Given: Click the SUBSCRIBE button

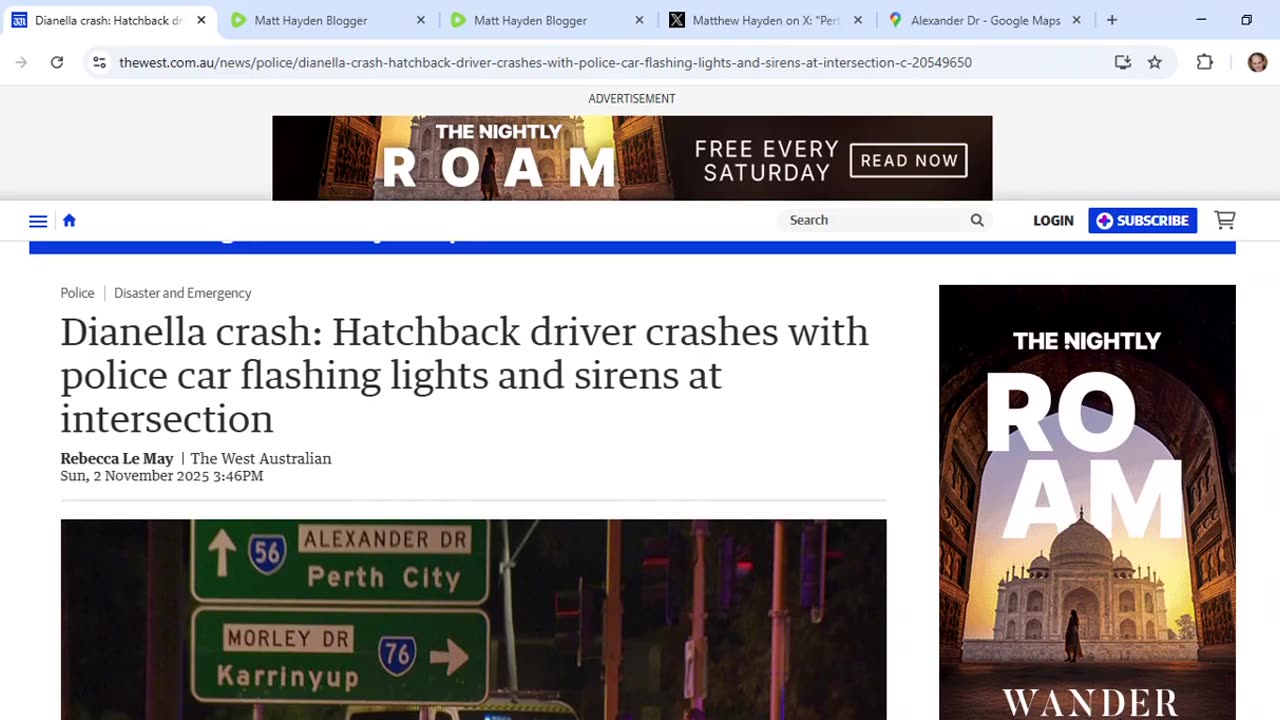Looking at the screenshot, I should pyautogui.click(x=1142, y=220).
